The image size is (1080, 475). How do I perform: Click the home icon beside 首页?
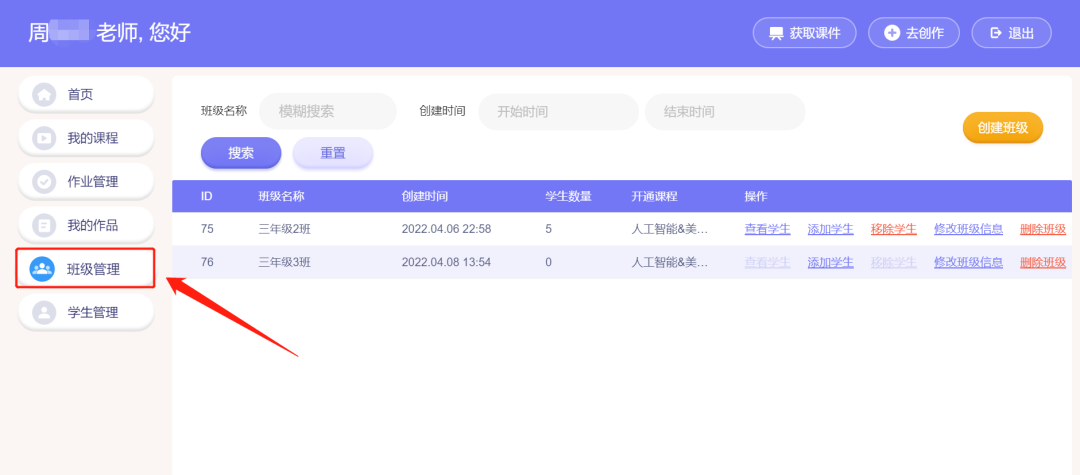[44, 94]
